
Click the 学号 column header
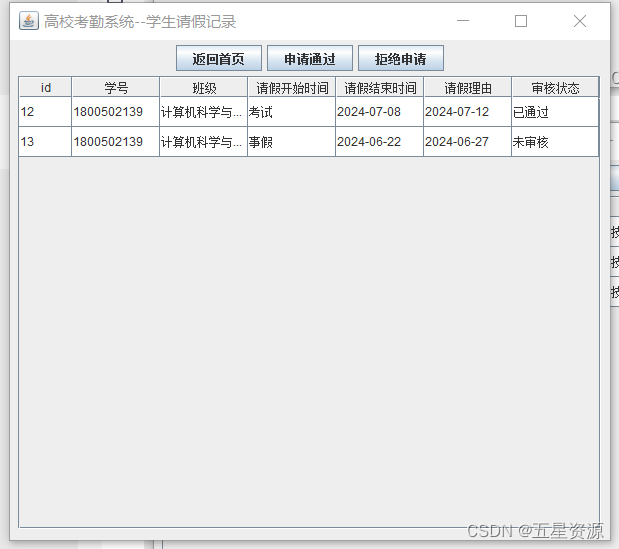(x=116, y=87)
